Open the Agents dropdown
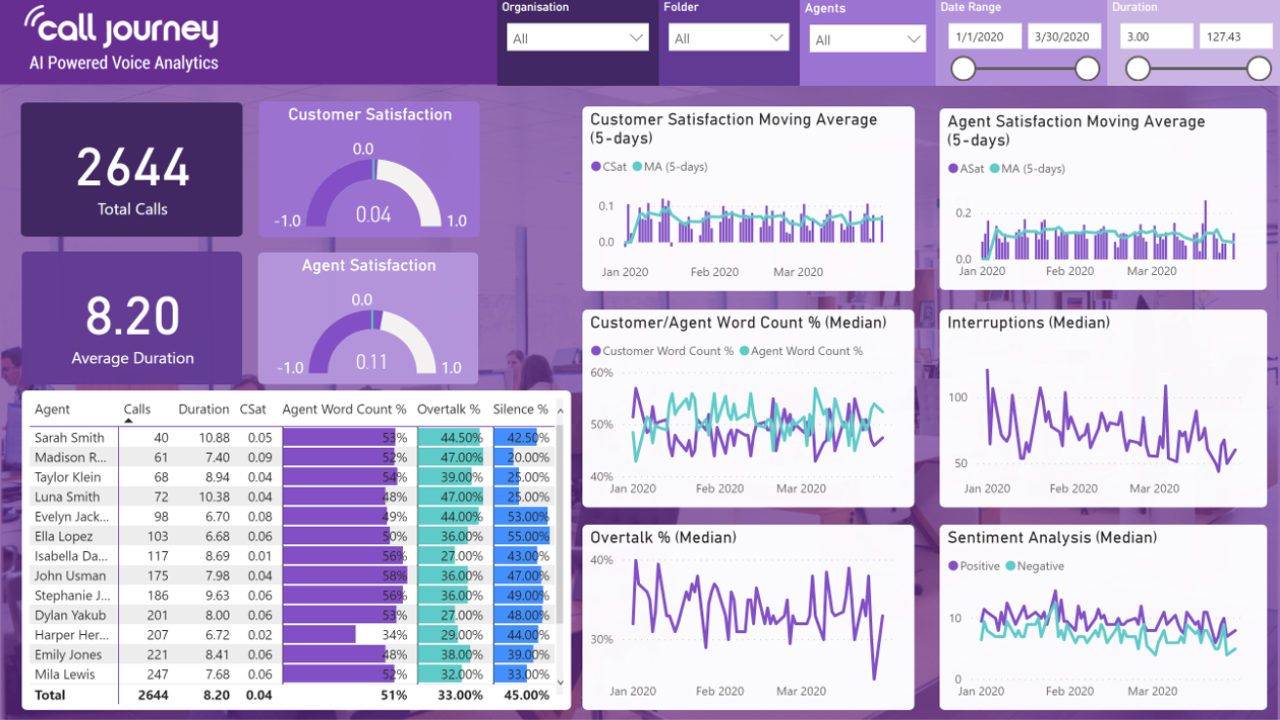This screenshot has height=720, width=1280. [x=868, y=39]
